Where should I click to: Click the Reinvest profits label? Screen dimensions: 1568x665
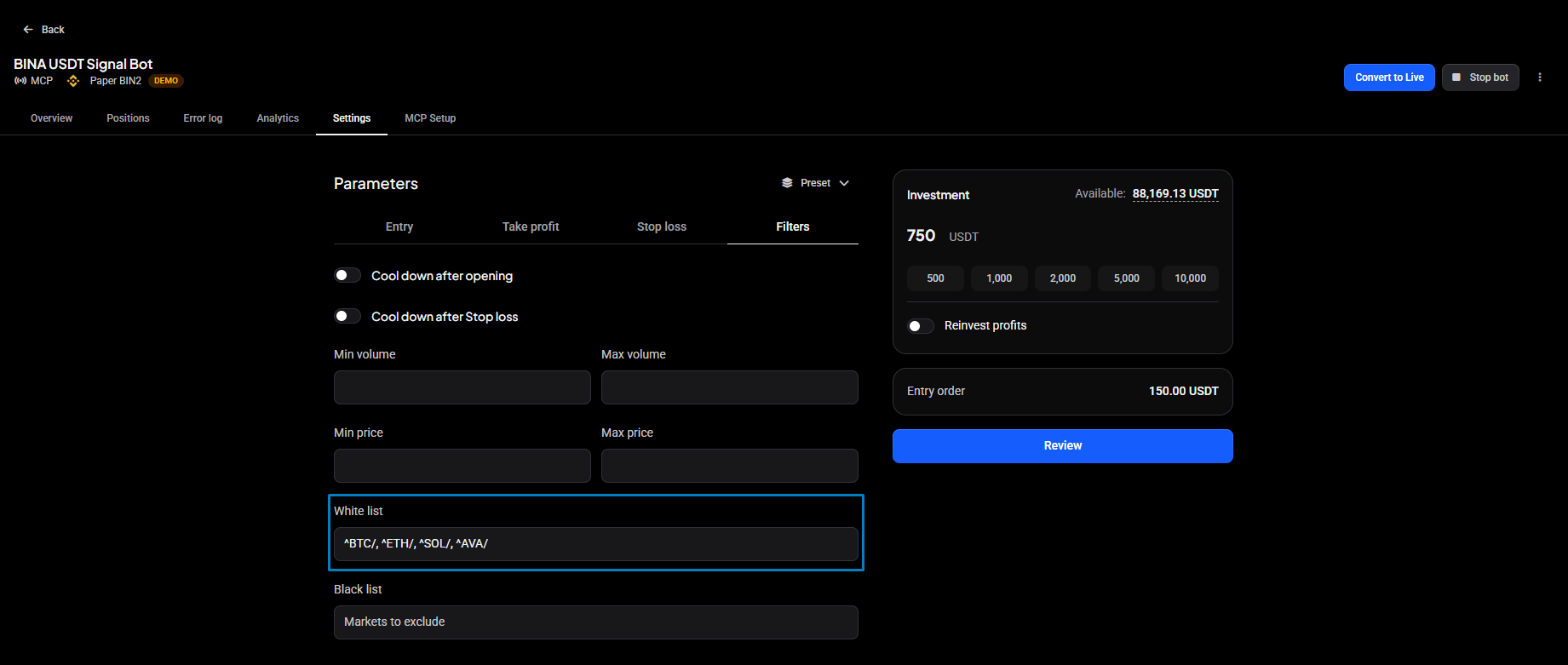[x=985, y=326]
